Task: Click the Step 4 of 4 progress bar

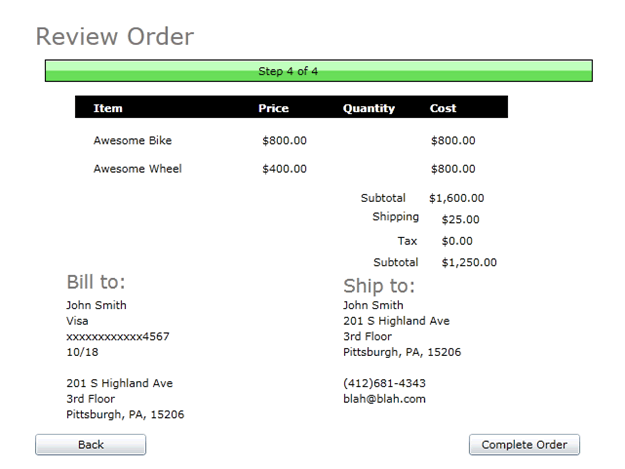Action: click(318, 71)
